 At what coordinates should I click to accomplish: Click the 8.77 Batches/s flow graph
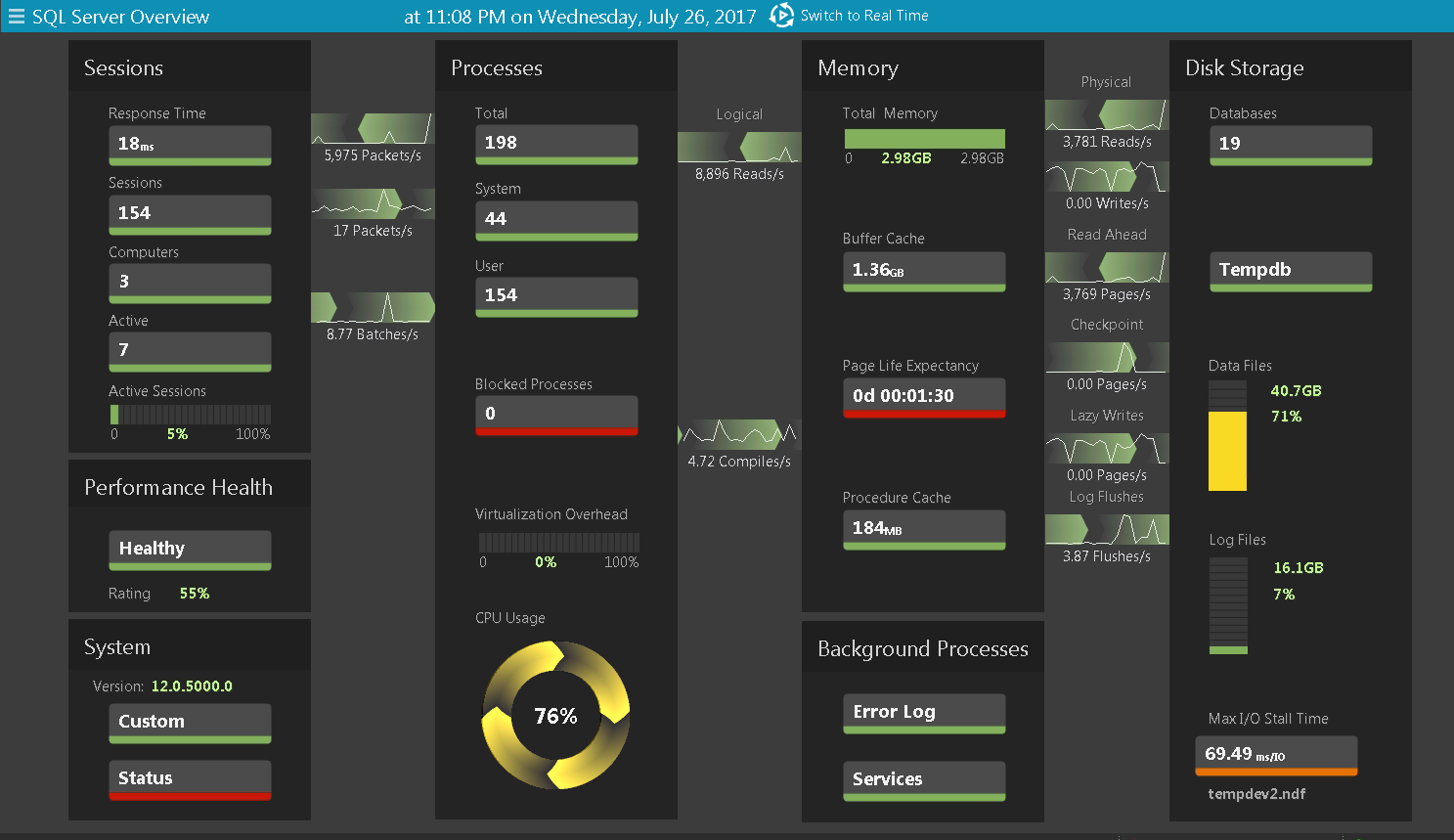tap(373, 307)
